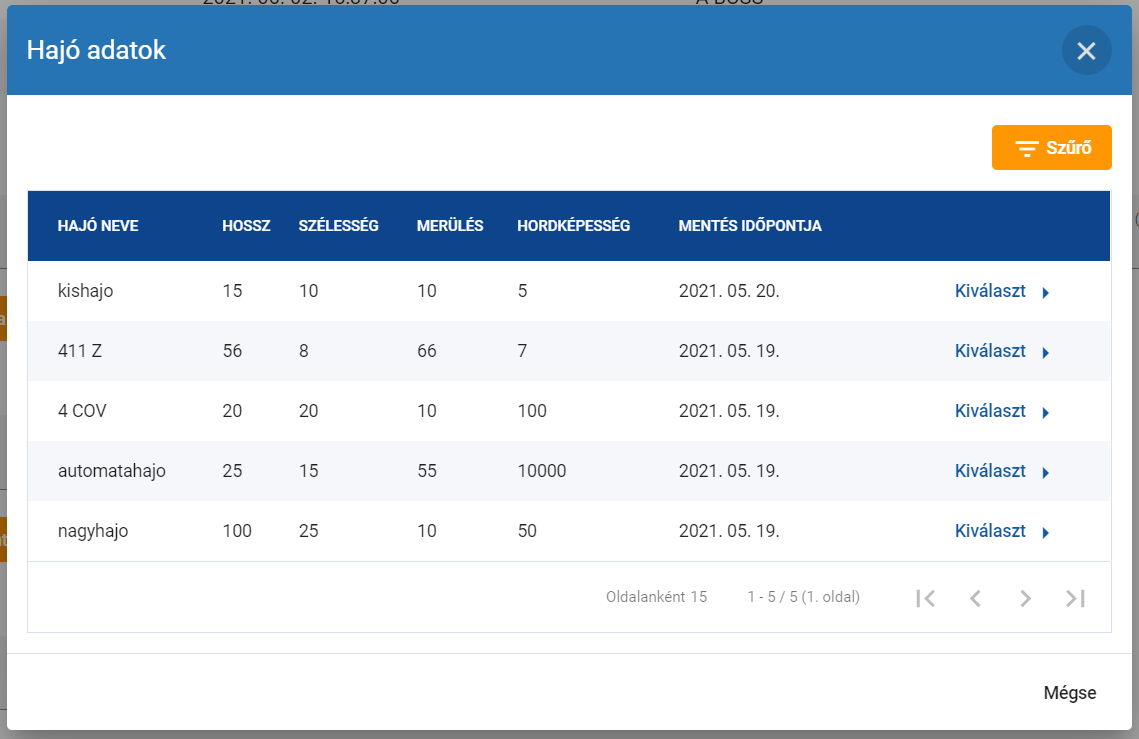Sort by the Hordképesség column header

(573, 226)
